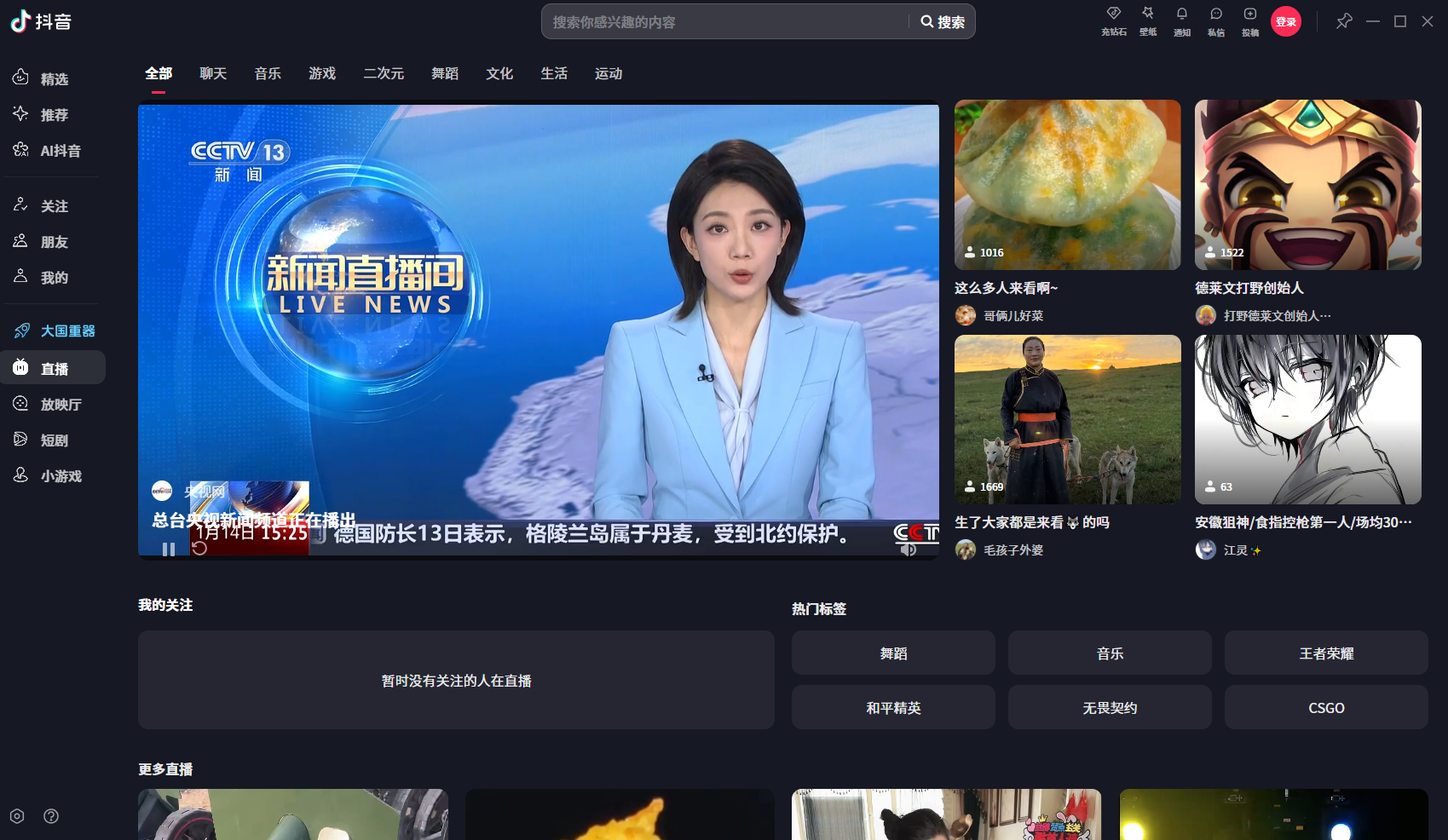Mute the live stream volume
1448x840 pixels.
tap(908, 549)
